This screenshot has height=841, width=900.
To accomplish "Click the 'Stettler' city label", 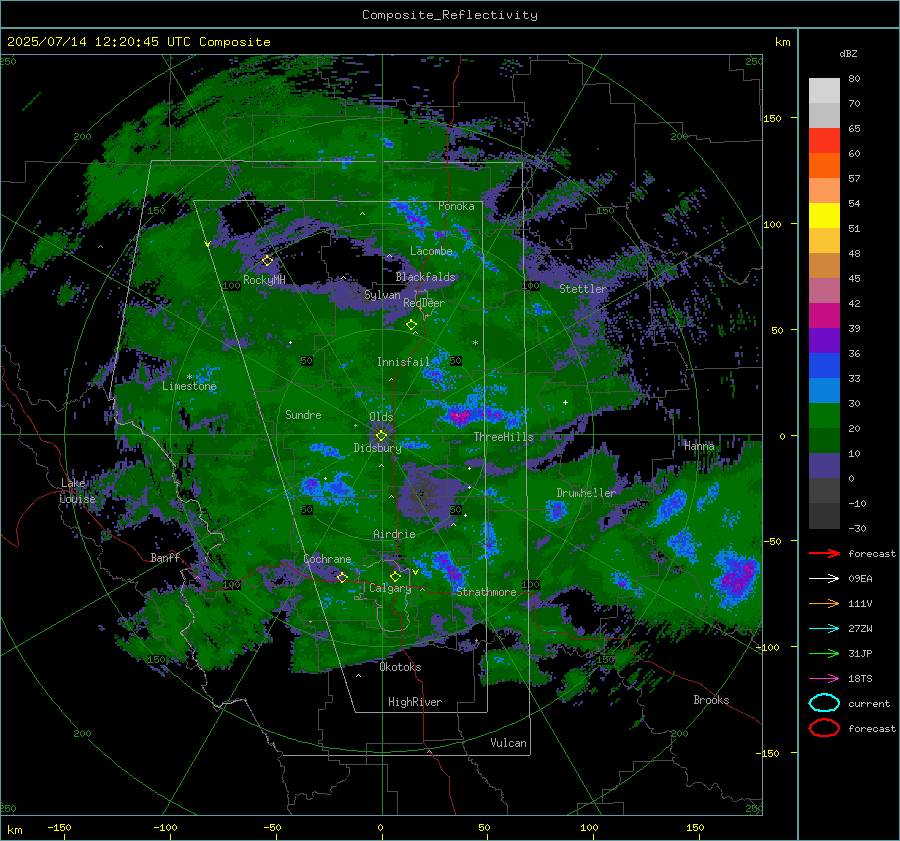I will tap(583, 289).
